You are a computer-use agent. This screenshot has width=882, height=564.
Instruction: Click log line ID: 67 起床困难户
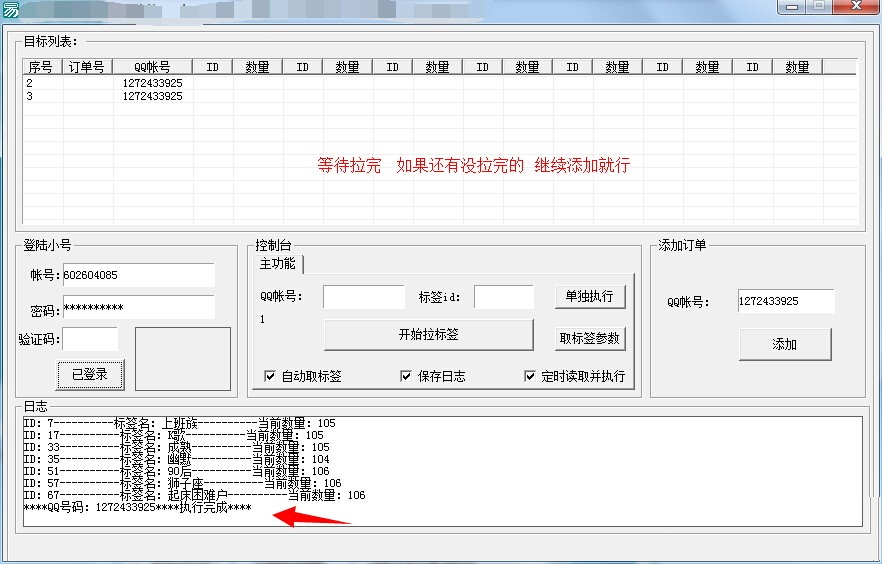click(x=195, y=495)
